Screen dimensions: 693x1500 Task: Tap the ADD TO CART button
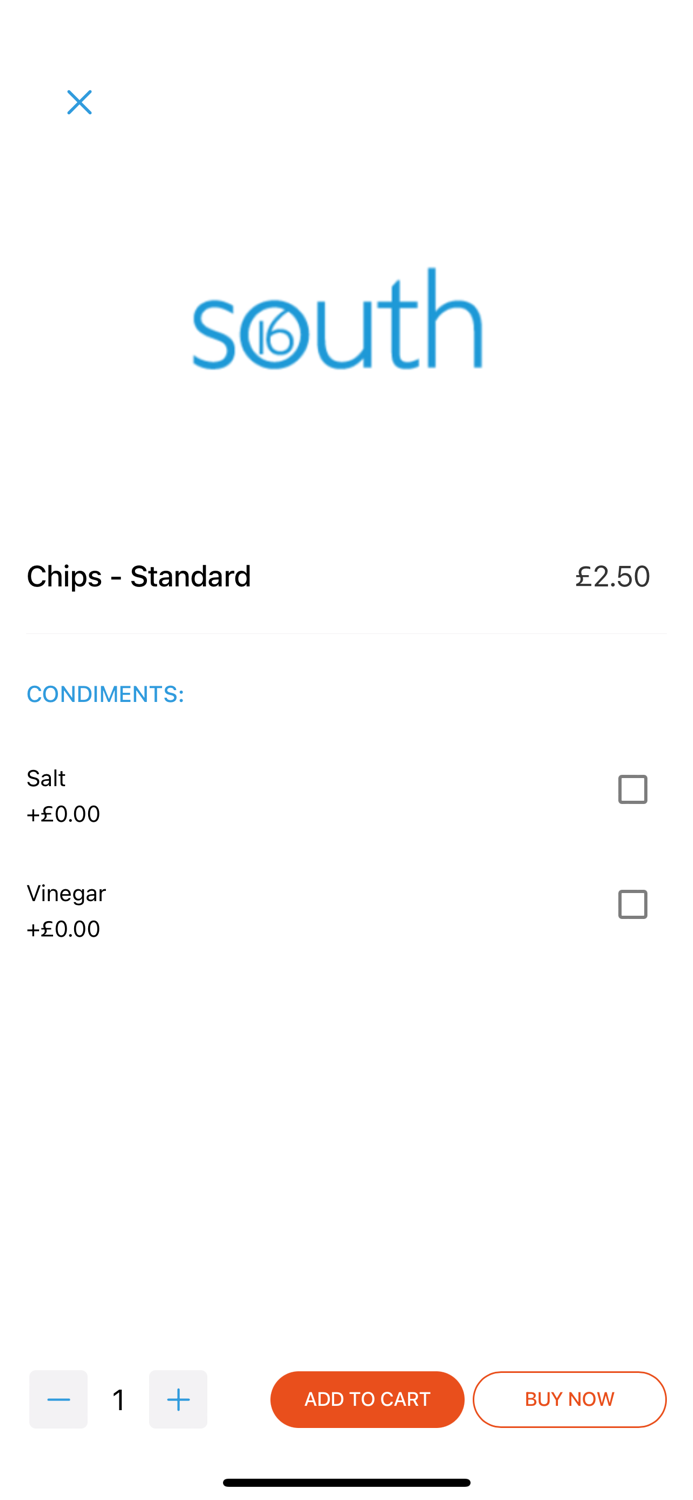click(x=367, y=1399)
